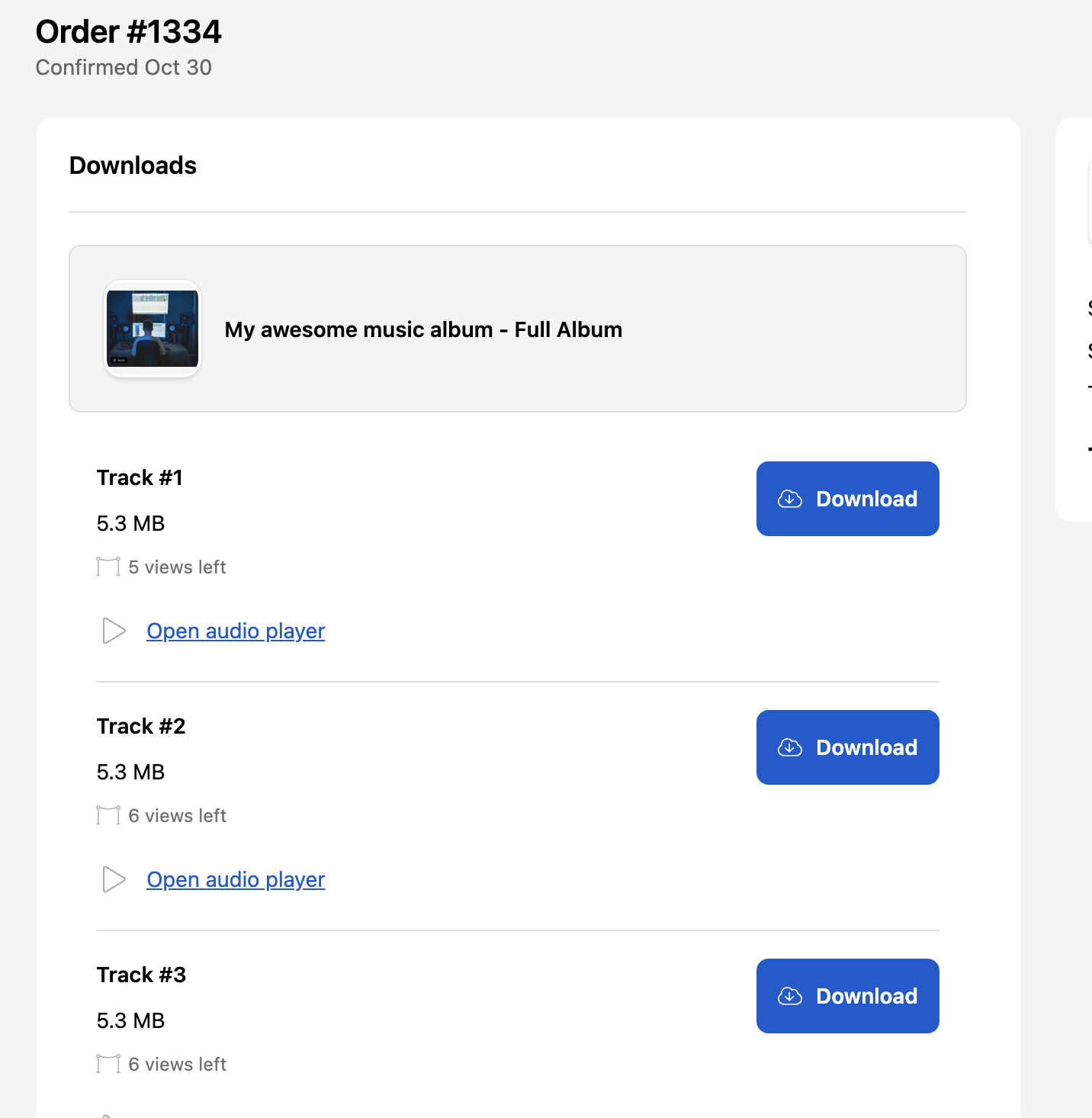Download Track #3 file

tap(847, 996)
